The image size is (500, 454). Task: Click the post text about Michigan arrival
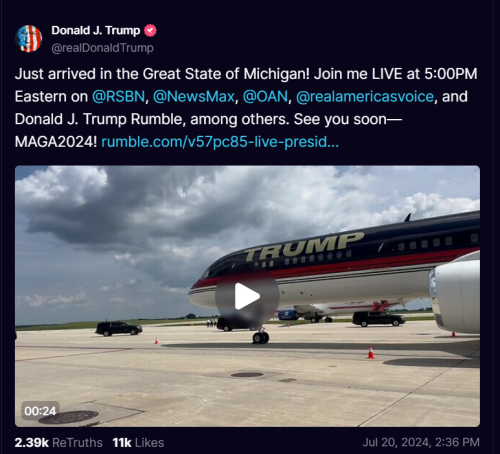click(x=246, y=108)
